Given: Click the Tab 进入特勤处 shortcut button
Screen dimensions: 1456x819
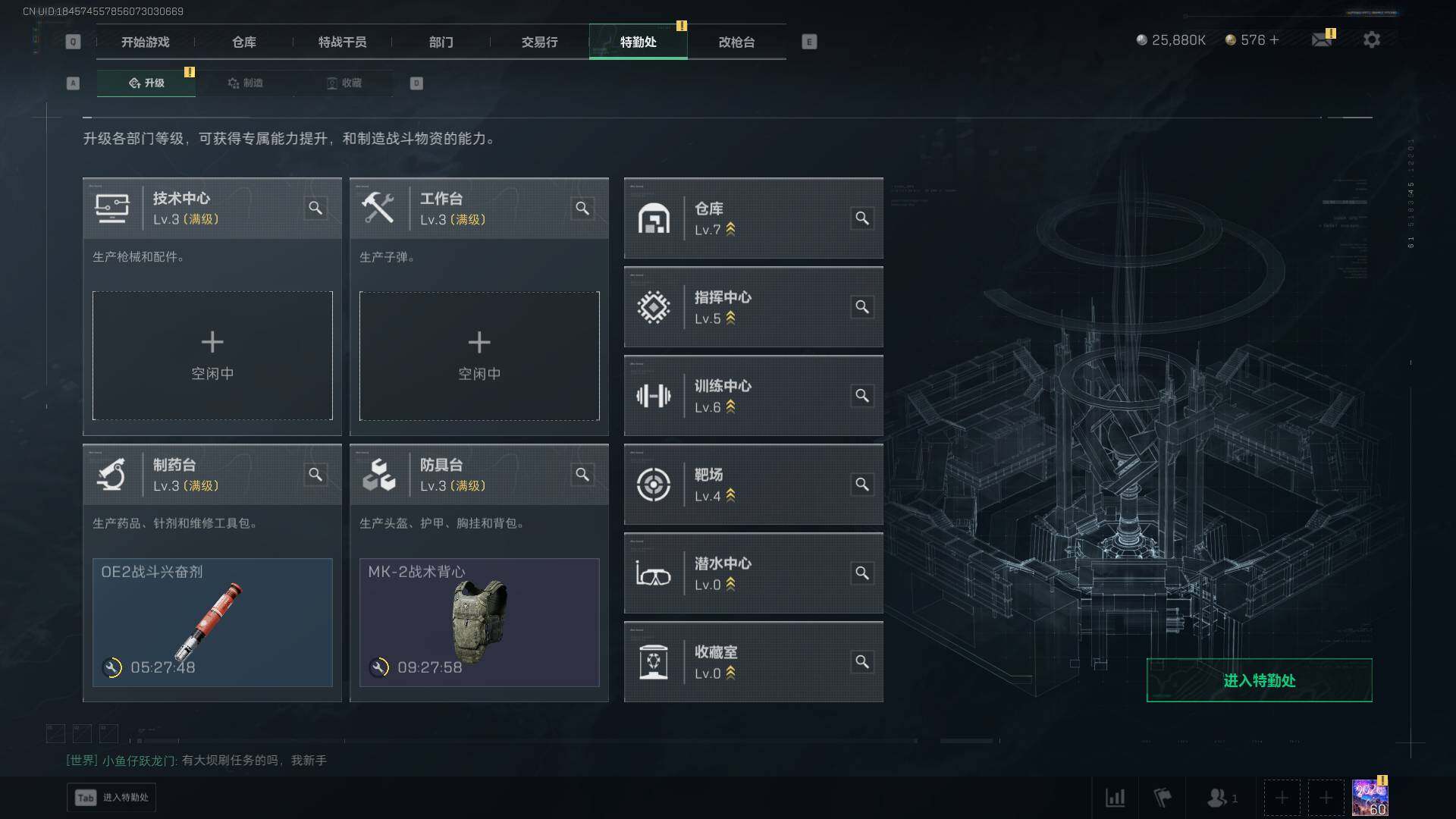Looking at the screenshot, I should (111, 798).
